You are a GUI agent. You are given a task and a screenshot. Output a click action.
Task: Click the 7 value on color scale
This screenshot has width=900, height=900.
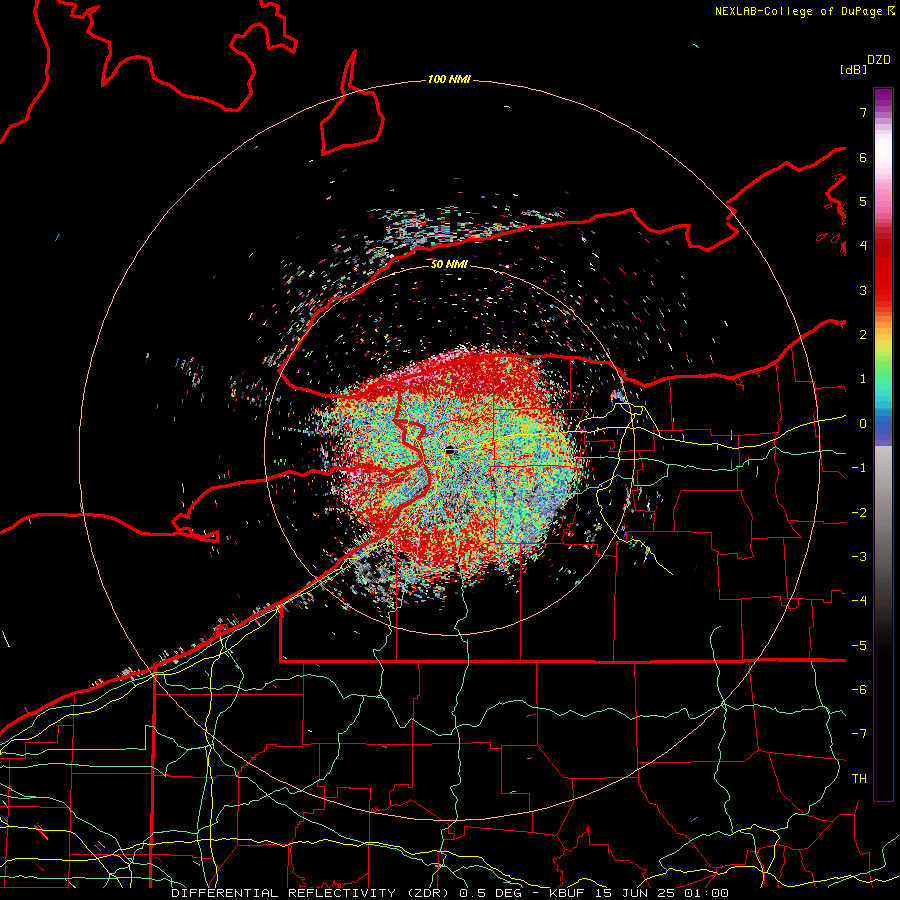coord(863,112)
